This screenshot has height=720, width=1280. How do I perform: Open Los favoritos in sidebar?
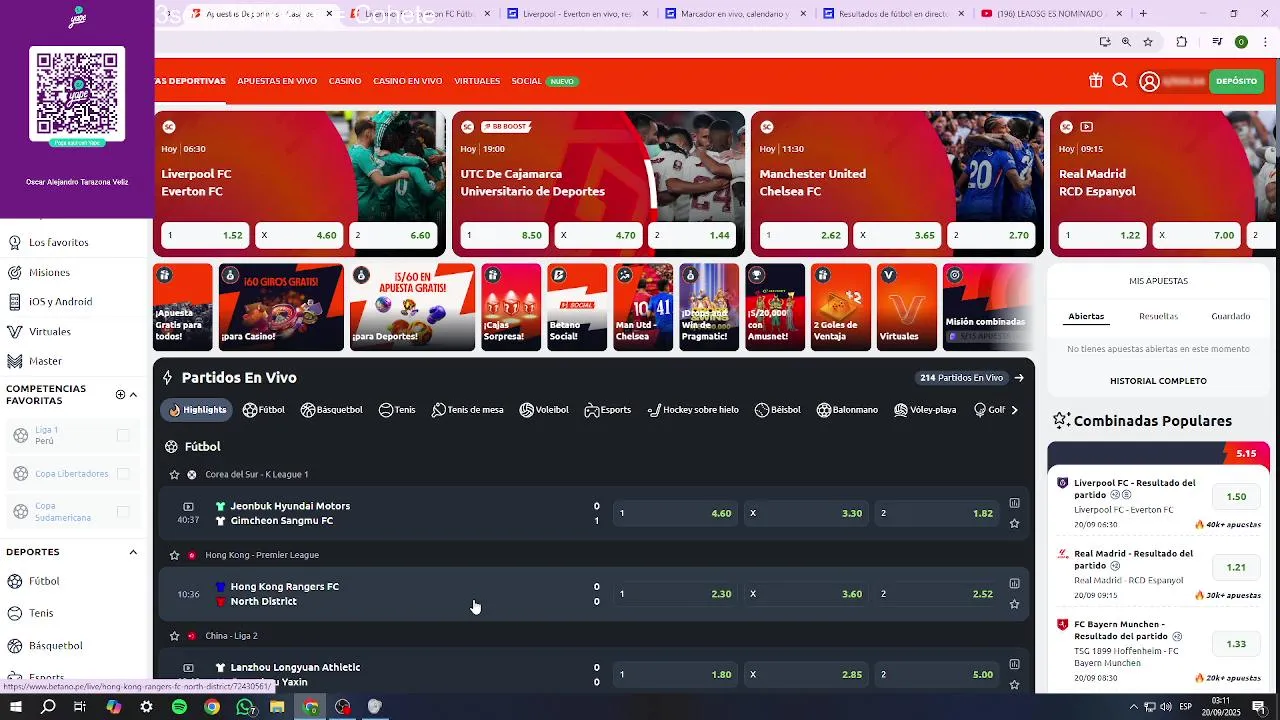pos(59,243)
